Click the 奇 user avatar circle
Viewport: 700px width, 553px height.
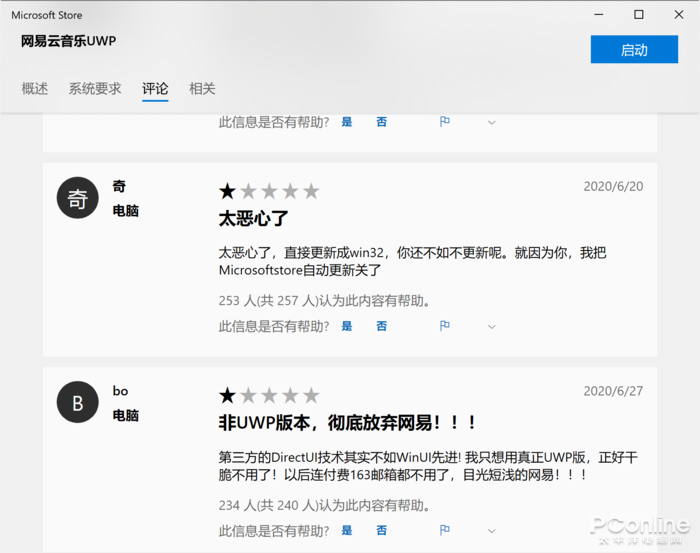click(x=78, y=198)
